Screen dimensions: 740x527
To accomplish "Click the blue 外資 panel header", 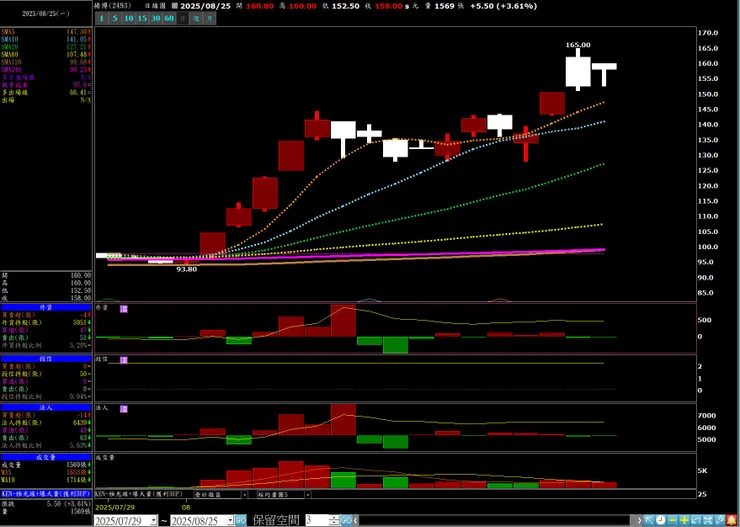I will [x=46, y=307].
